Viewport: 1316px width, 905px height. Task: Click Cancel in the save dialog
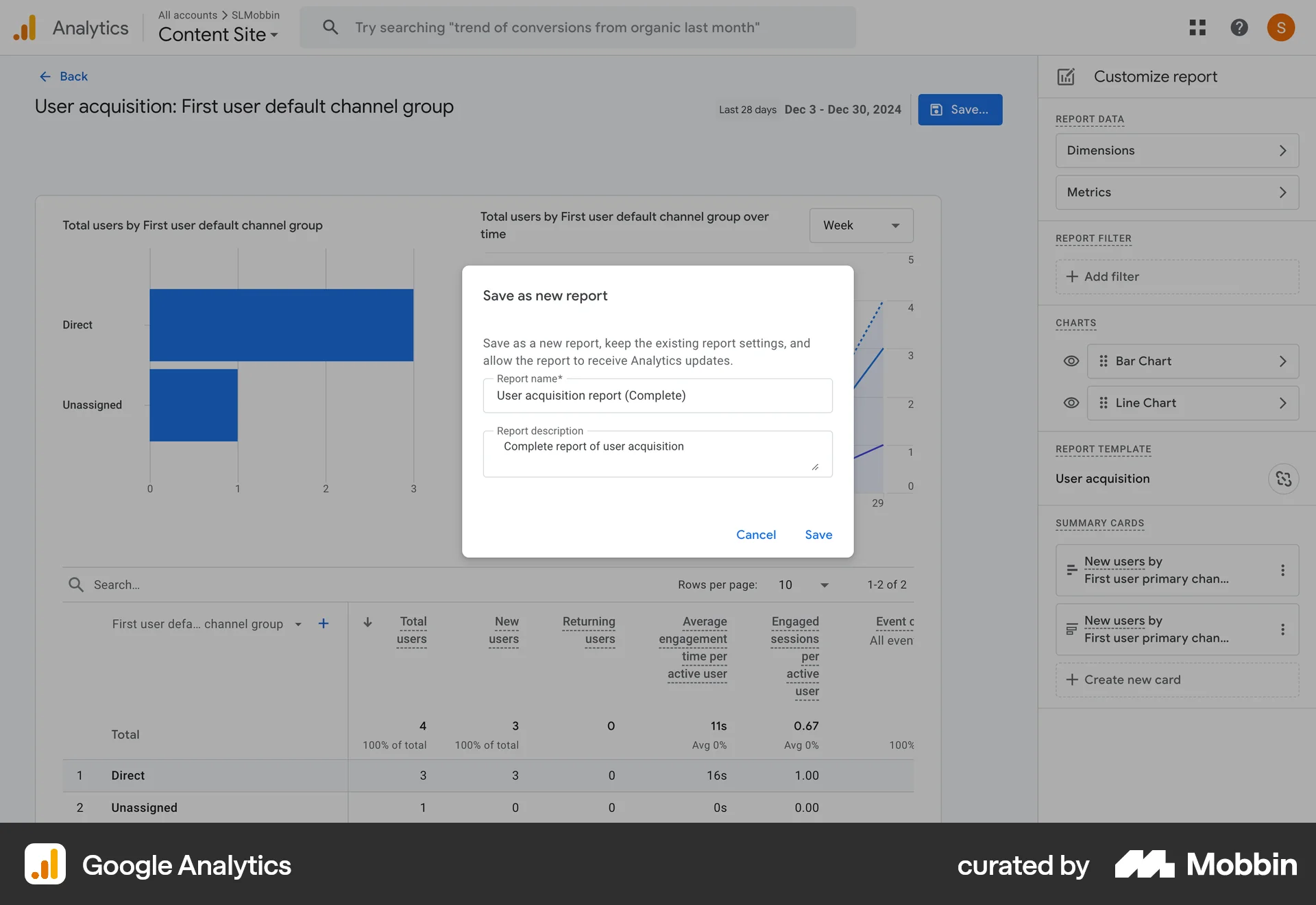(x=756, y=535)
